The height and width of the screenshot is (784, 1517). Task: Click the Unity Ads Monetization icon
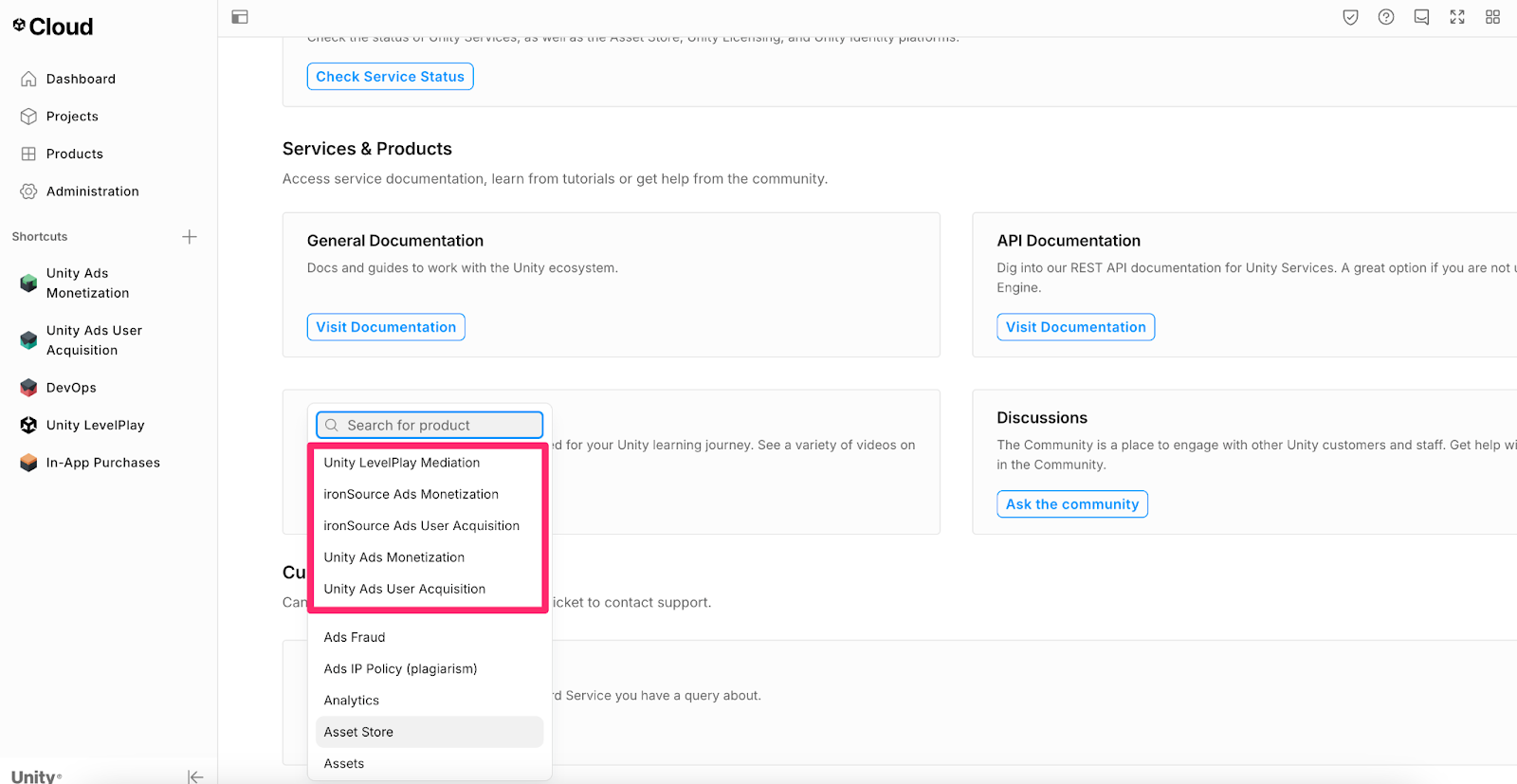28,283
